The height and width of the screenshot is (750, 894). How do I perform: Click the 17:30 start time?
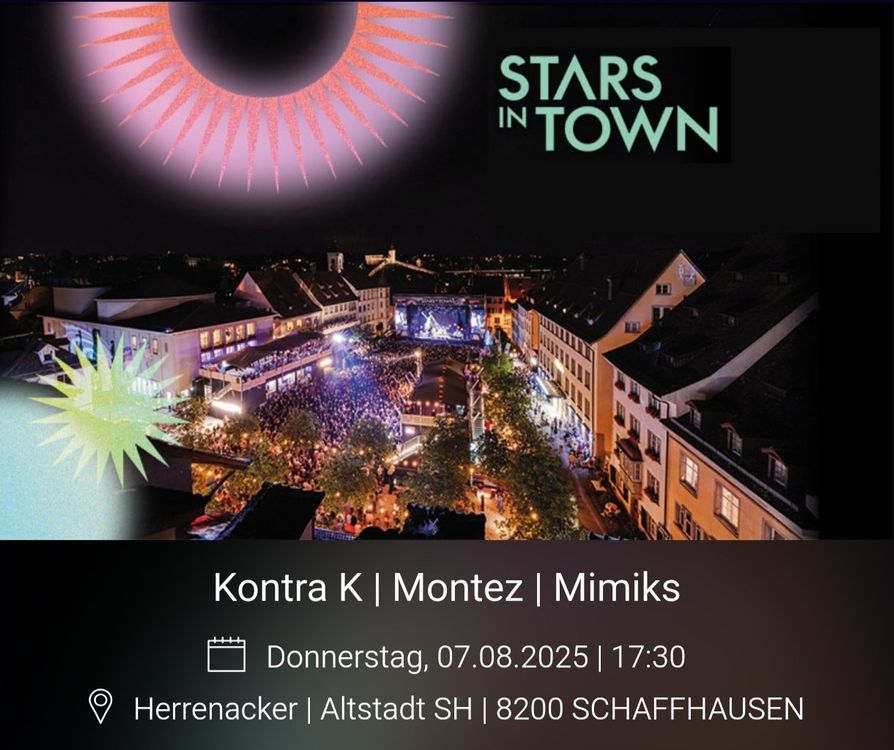(648, 656)
